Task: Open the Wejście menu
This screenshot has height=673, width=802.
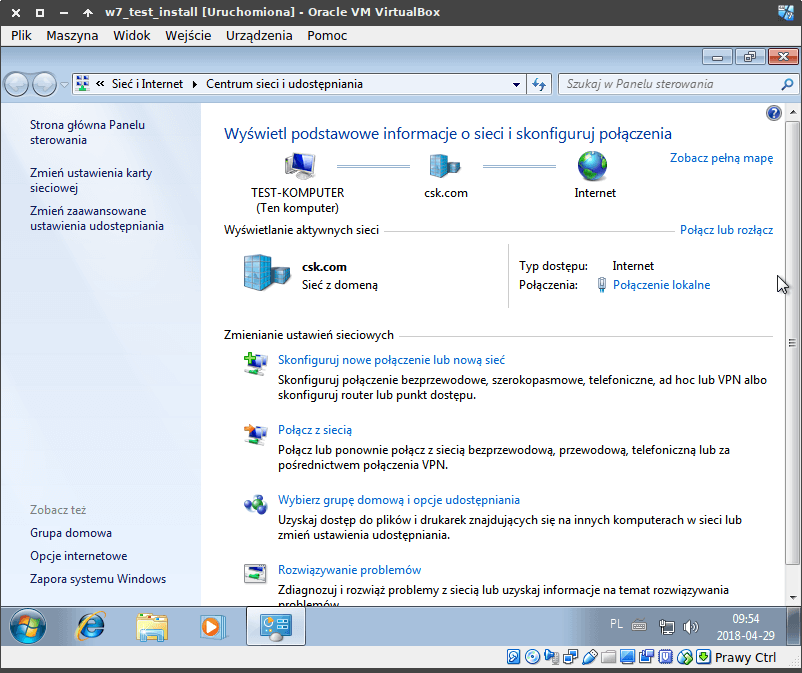Action: pos(188,36)
